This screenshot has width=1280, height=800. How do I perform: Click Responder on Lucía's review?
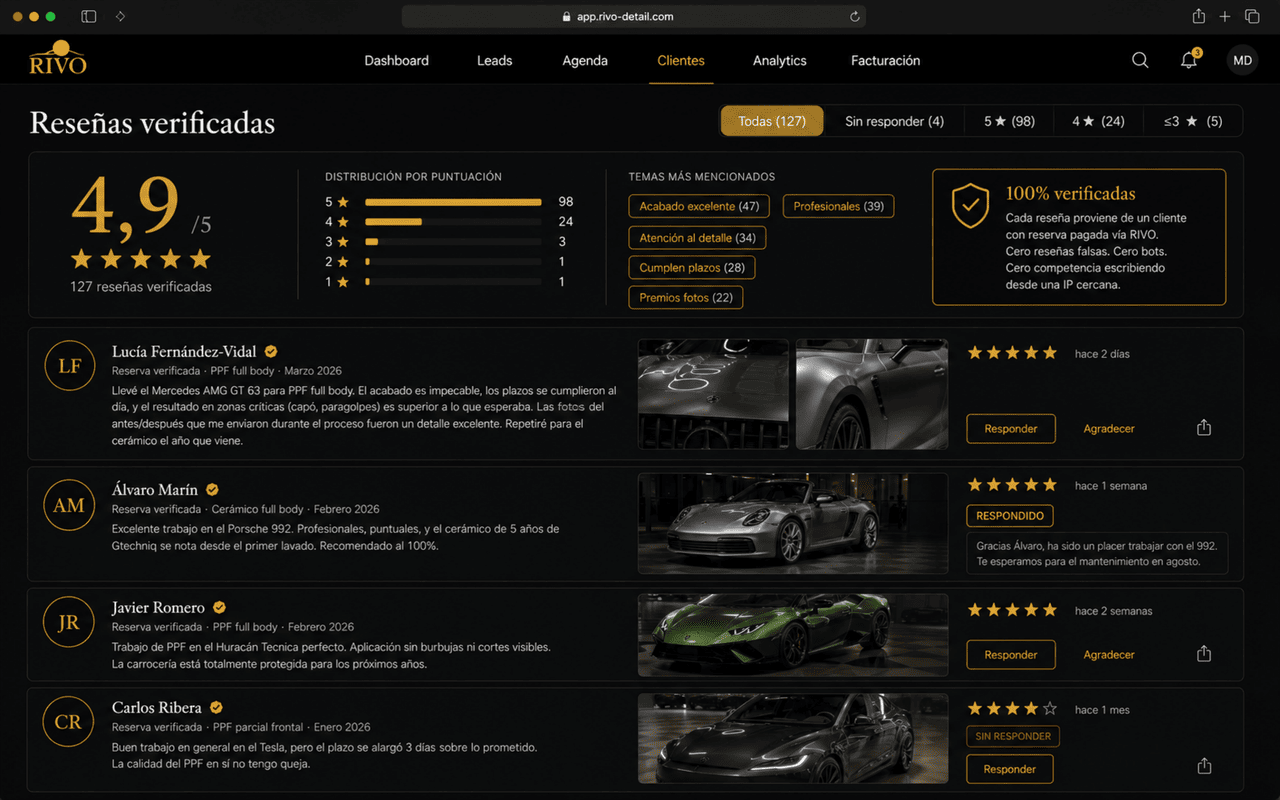pyautogui.click(x=1011, y=428)
